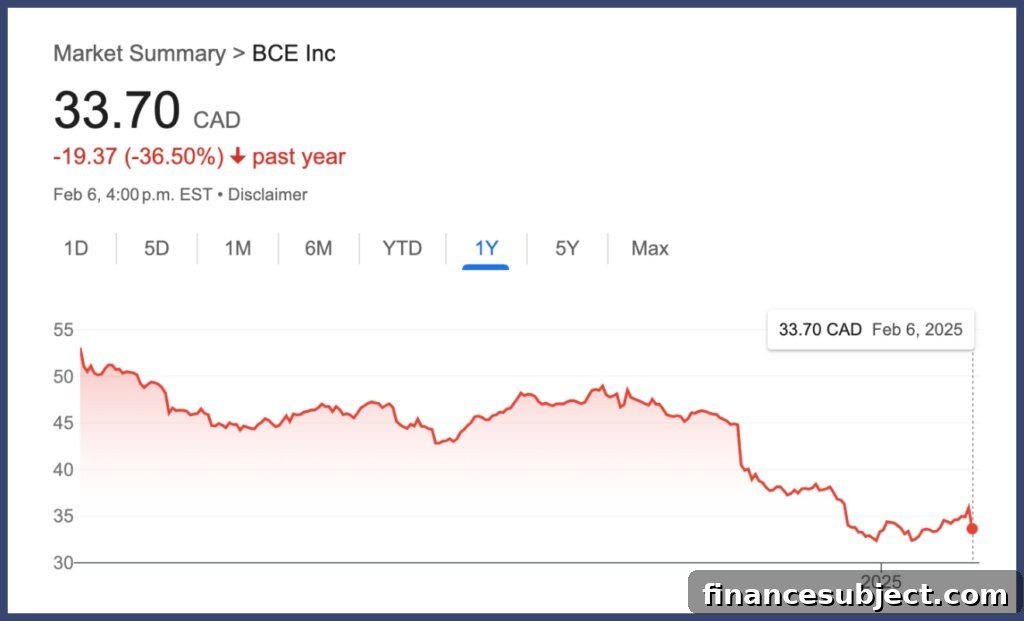Open the Market Summary breadcrumb link
1024x621 pixels.
coord(139,54)
